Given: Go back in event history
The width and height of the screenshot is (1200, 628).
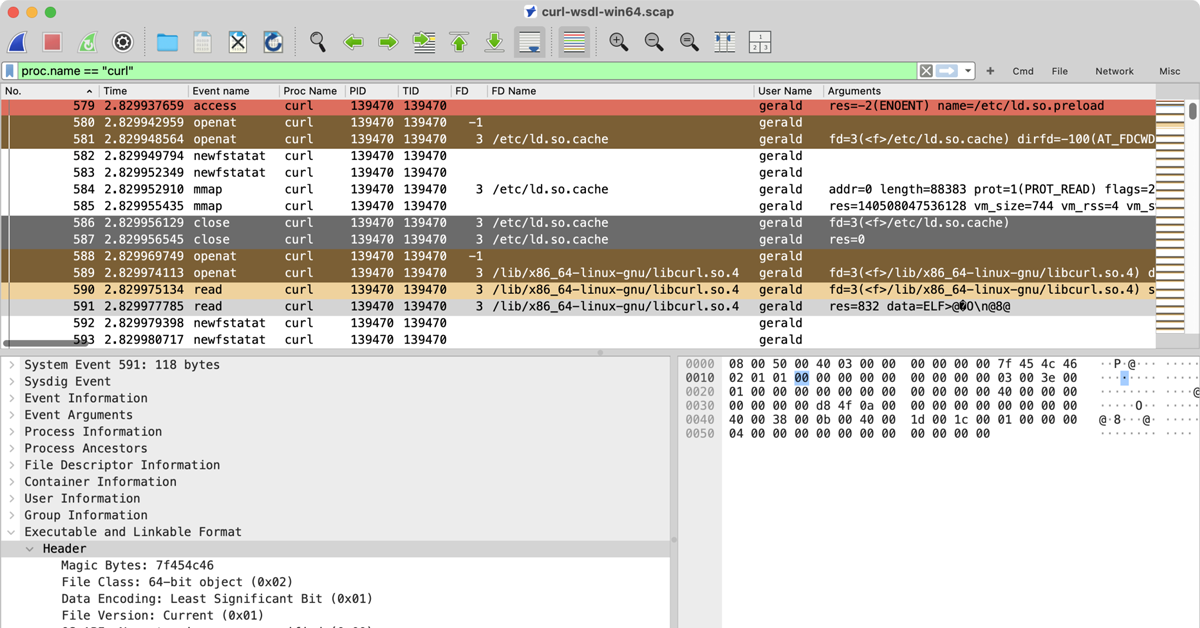Looking at the screenshot, I should [x=352, y=42].
